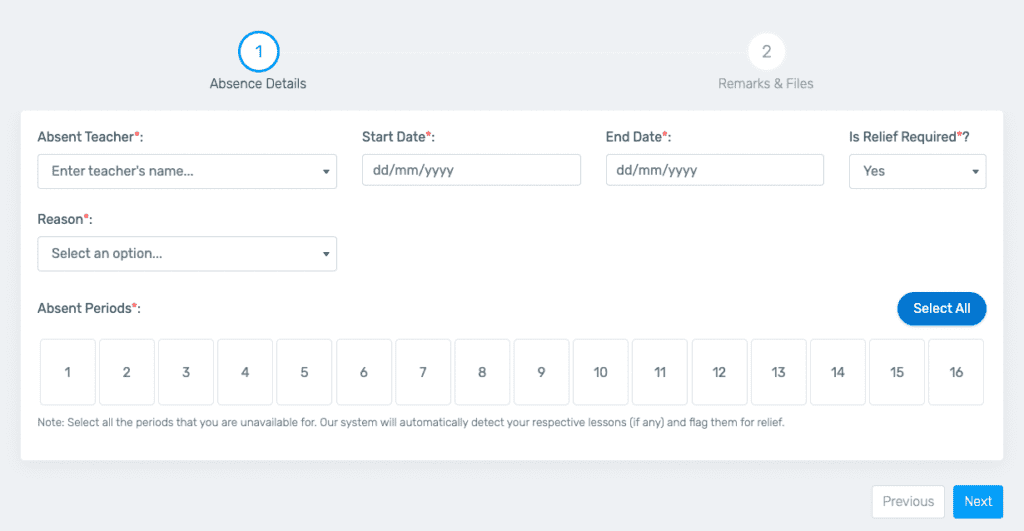This screenshot has width=1024, height=531.
Task: Toggle absent period 12
Action: (719, 372)
